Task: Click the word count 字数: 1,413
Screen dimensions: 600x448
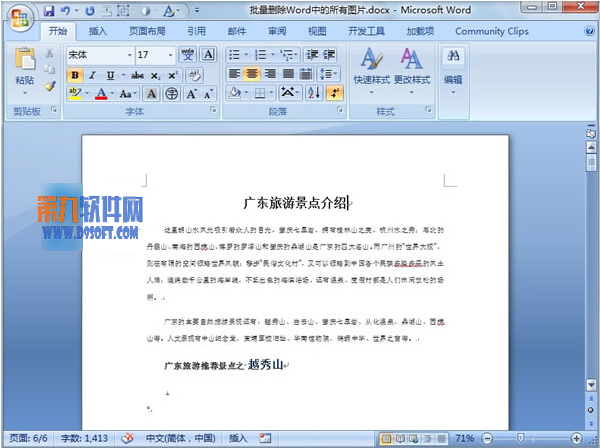Action: click(x=84, y=438)
